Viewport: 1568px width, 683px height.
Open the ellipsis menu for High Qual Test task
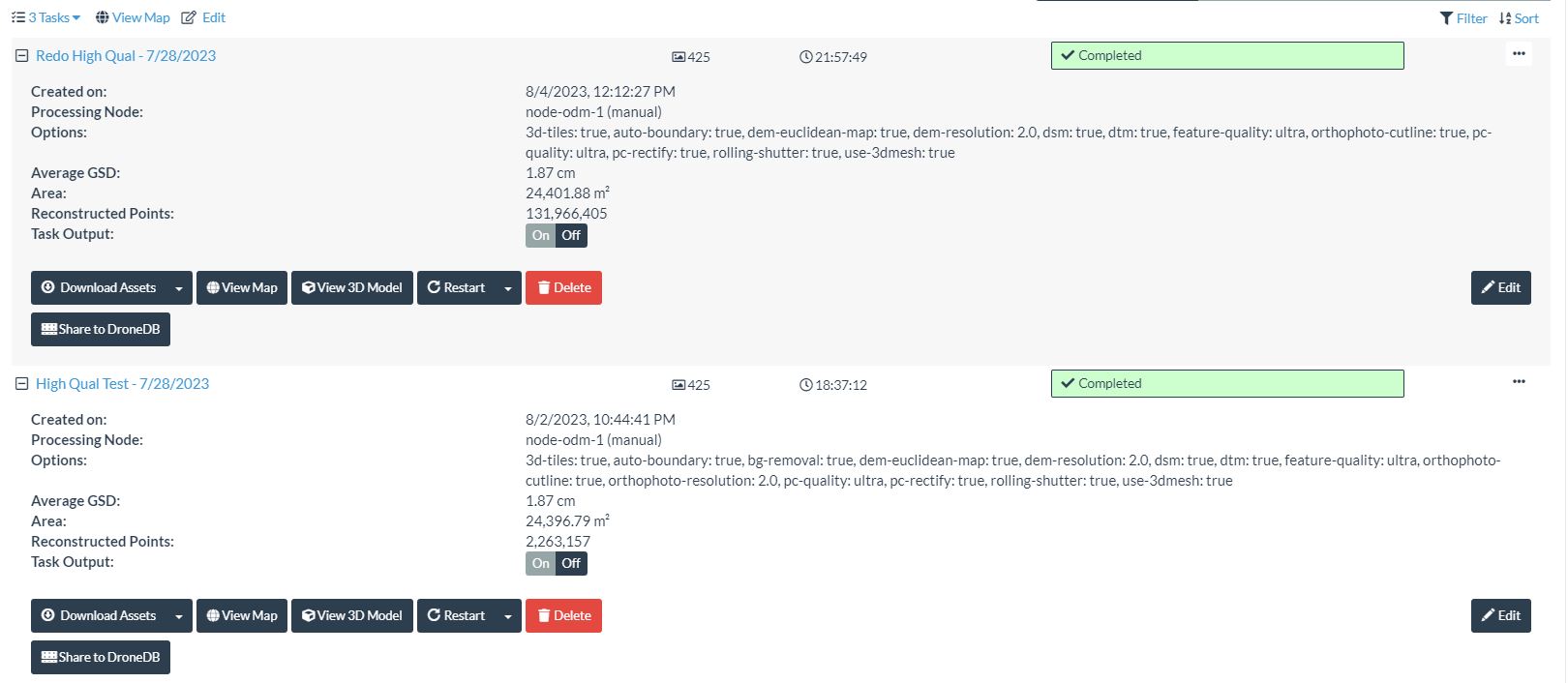click(x=1519, y=382)
